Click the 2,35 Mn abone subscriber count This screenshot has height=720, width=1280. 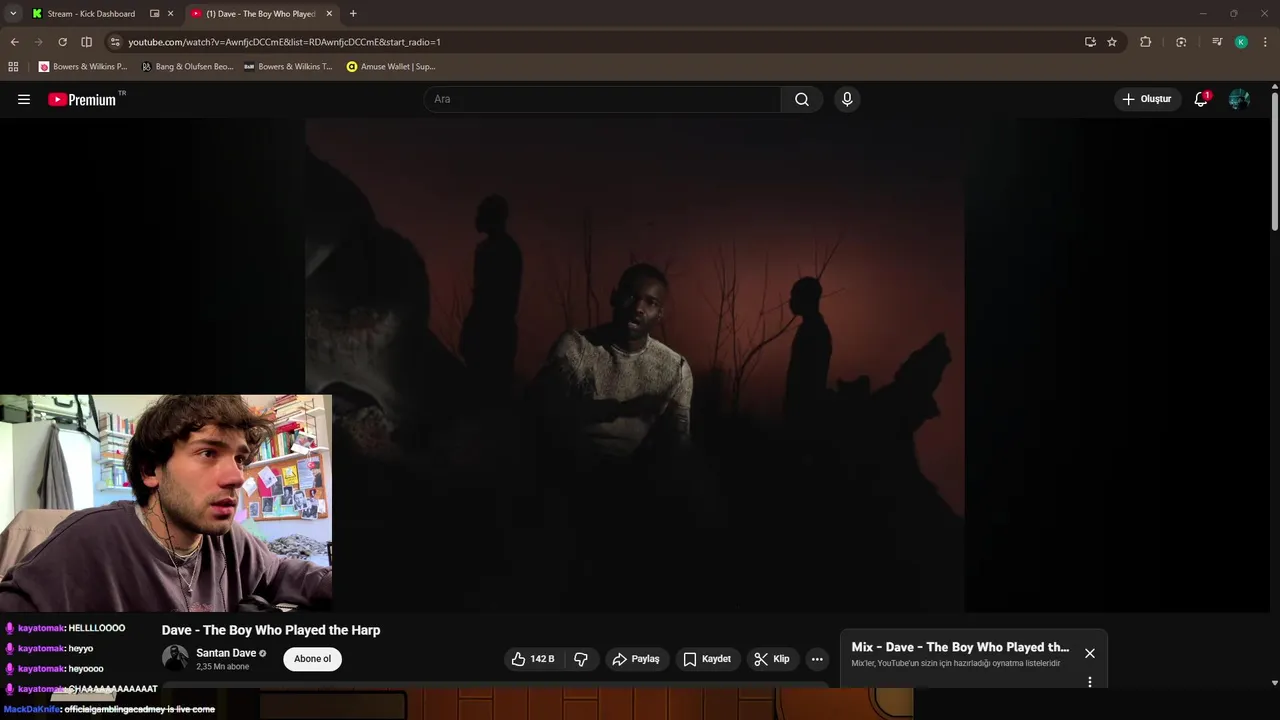222,667
